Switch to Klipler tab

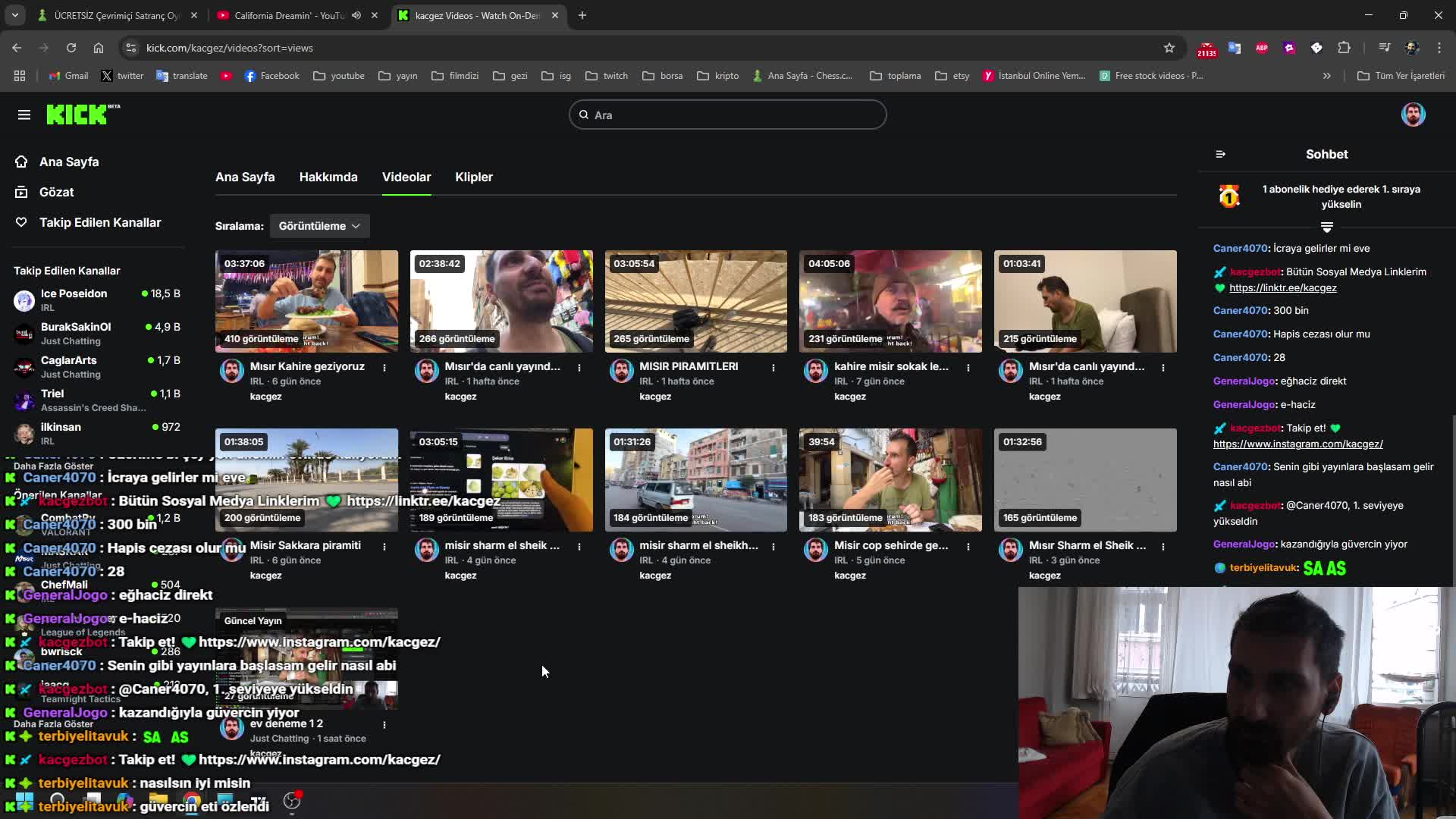pos(474,177)
